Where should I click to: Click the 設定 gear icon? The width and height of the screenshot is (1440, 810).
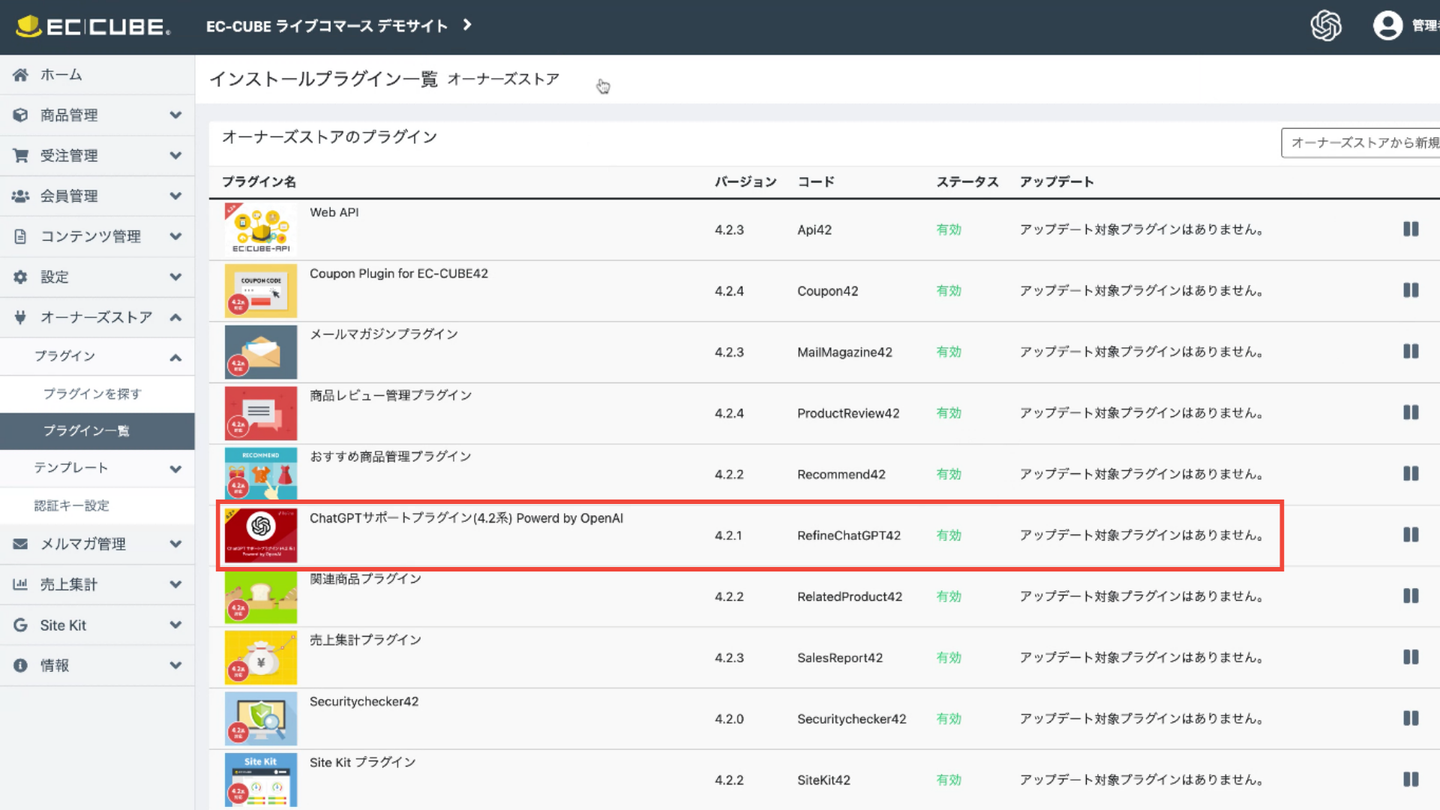click(20, 277)
